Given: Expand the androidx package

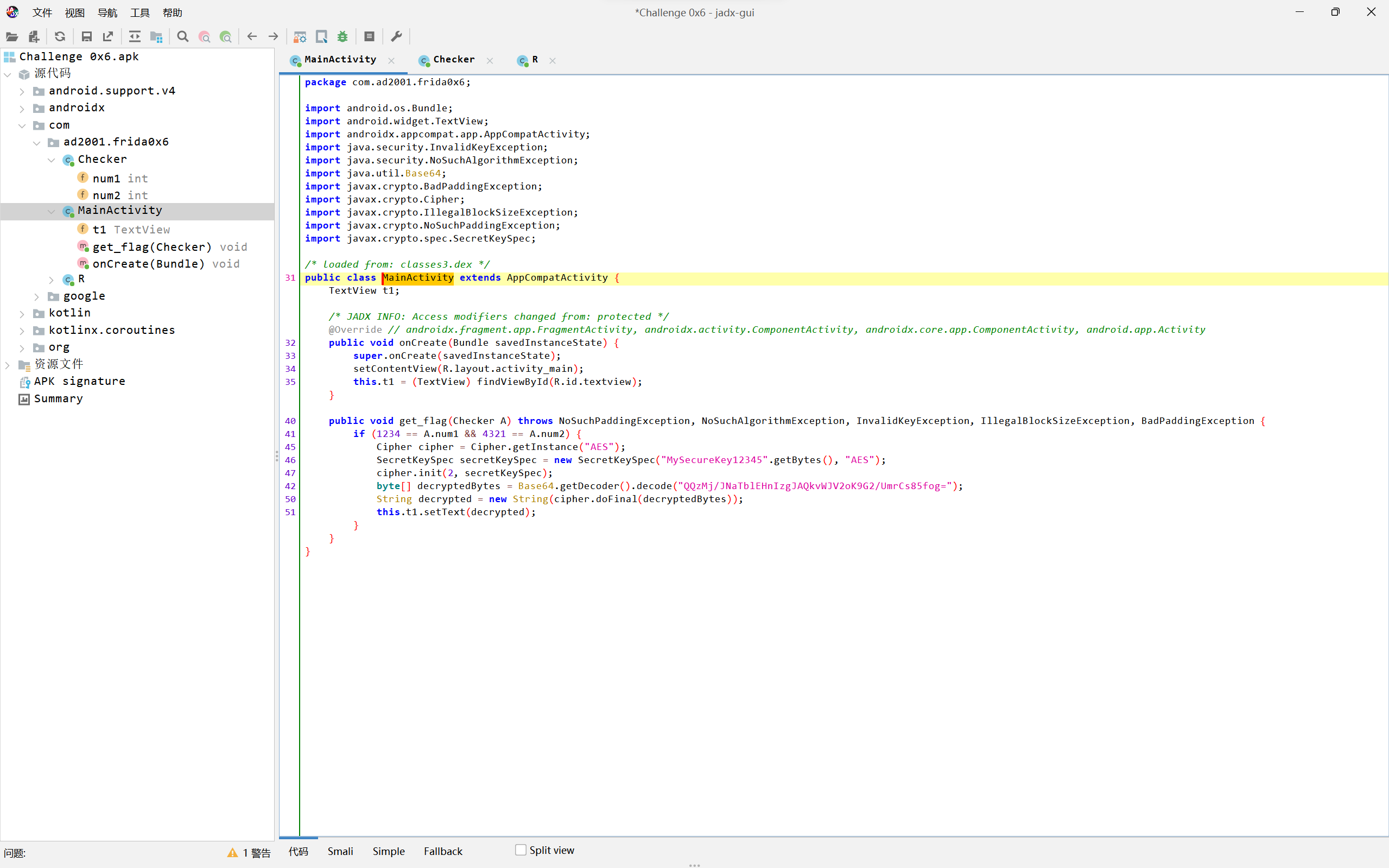Looking at the screenshot, I should coord(22,109).
